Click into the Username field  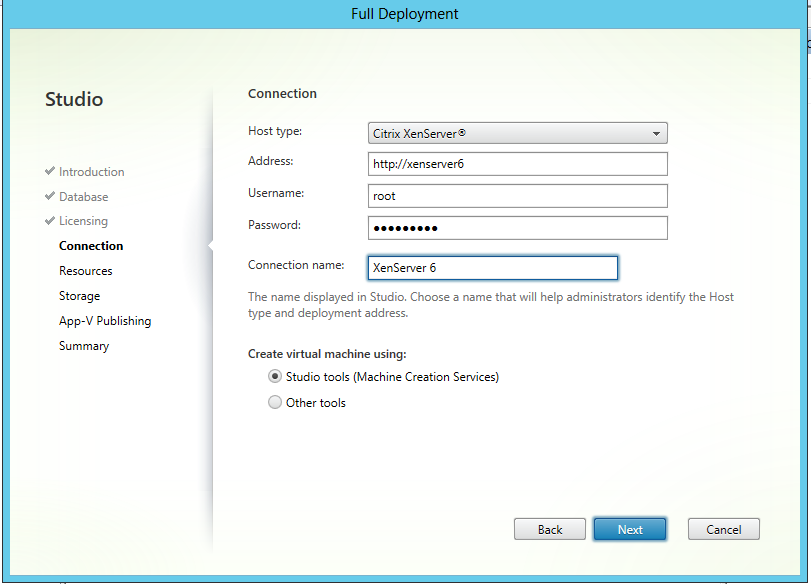click(517, 197)
